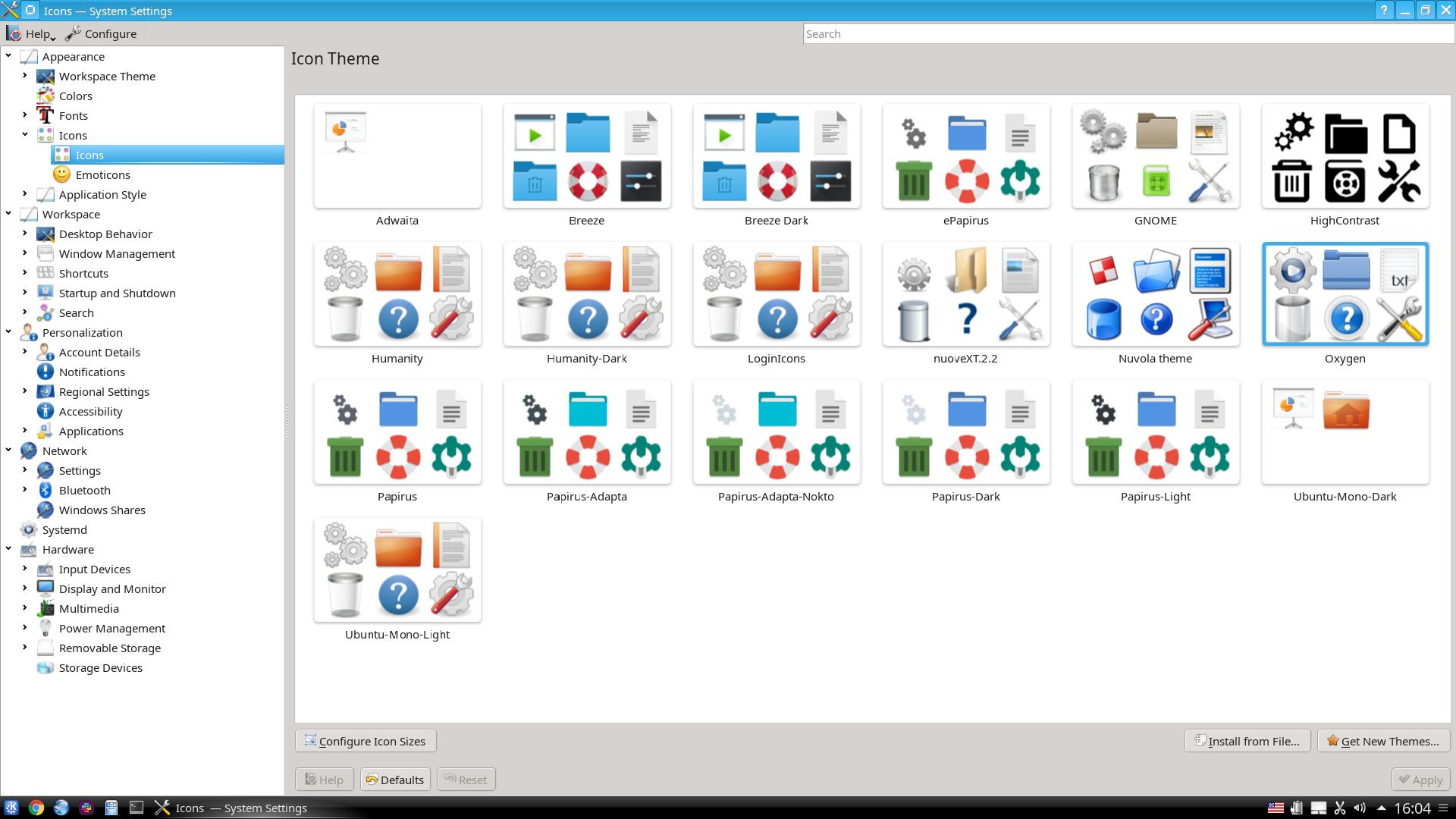The width and height of the screenshot is (1456, 819).
Task: Click the Power Management bulb icon
Action: click(45, 628)
